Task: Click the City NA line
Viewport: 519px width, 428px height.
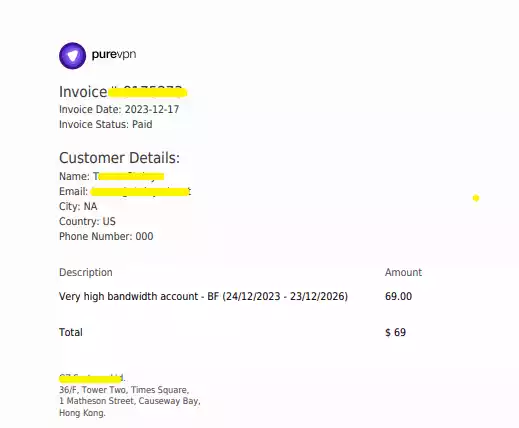Action: point(78,206)
